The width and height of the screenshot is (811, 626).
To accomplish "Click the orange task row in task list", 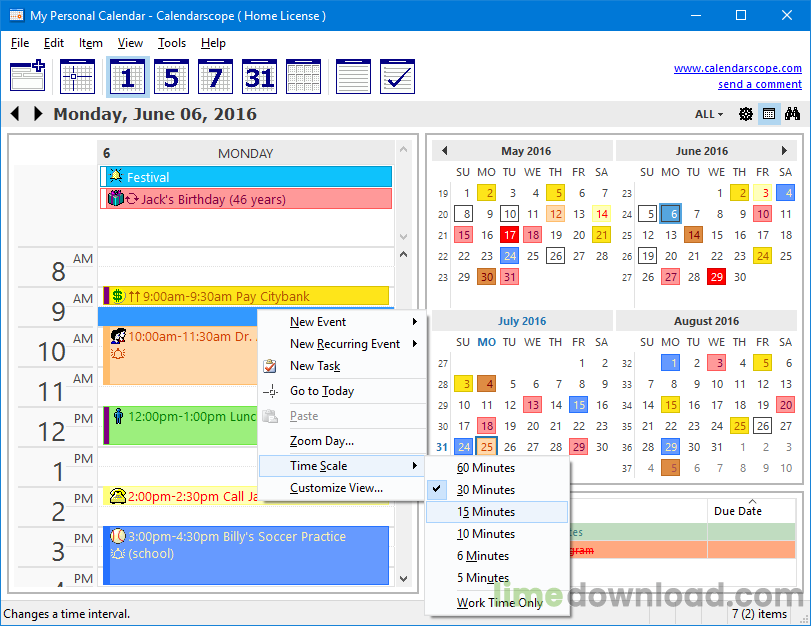I will click(x=683, y=550).
